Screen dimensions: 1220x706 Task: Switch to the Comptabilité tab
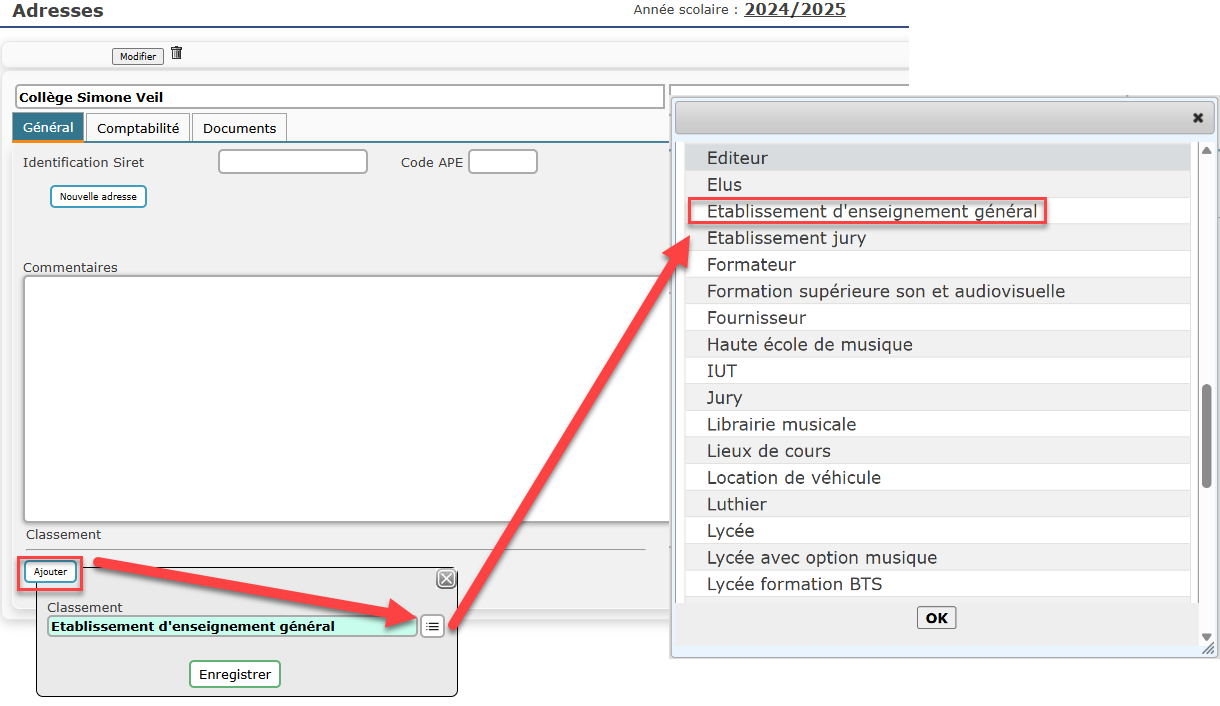click(138, 128)
